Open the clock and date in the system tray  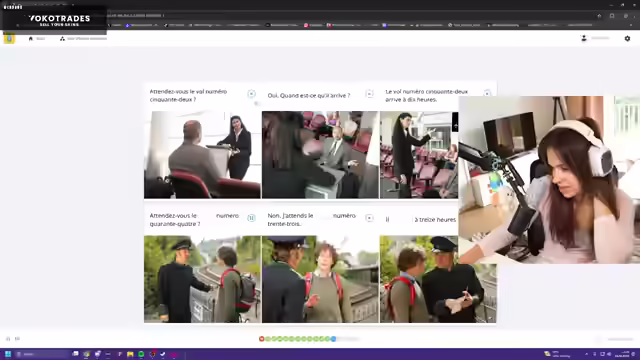(622, 354)
